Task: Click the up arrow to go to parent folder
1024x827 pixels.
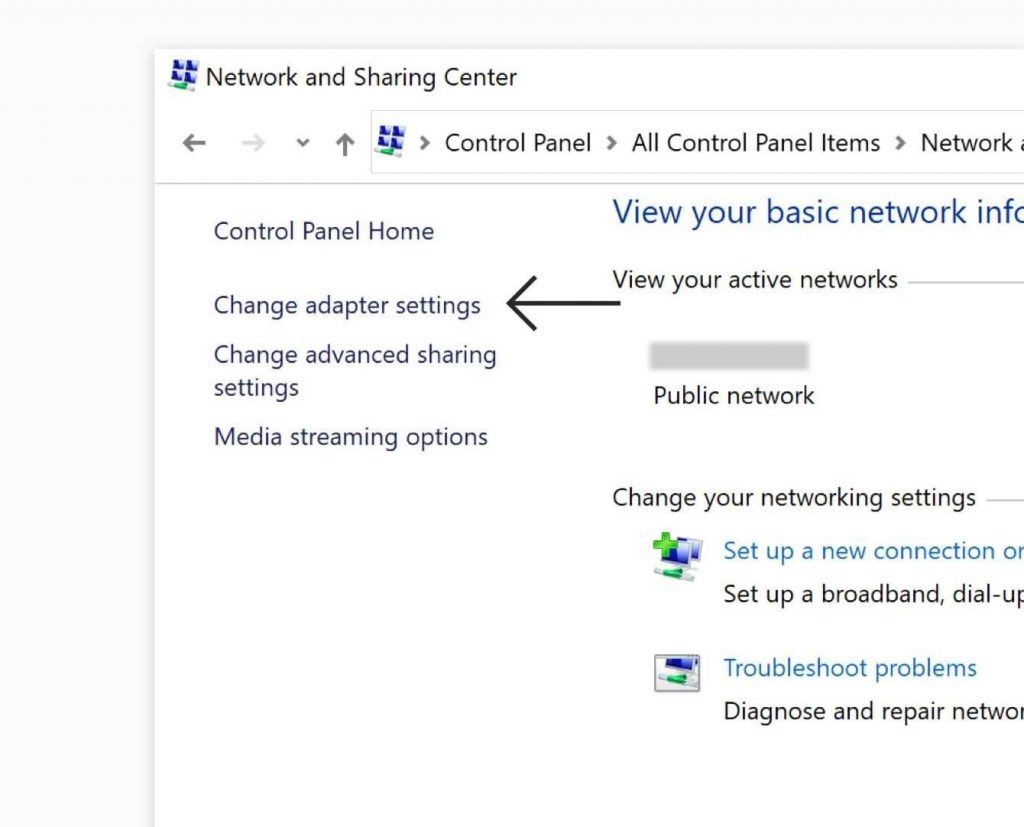Action: point(344,143)
